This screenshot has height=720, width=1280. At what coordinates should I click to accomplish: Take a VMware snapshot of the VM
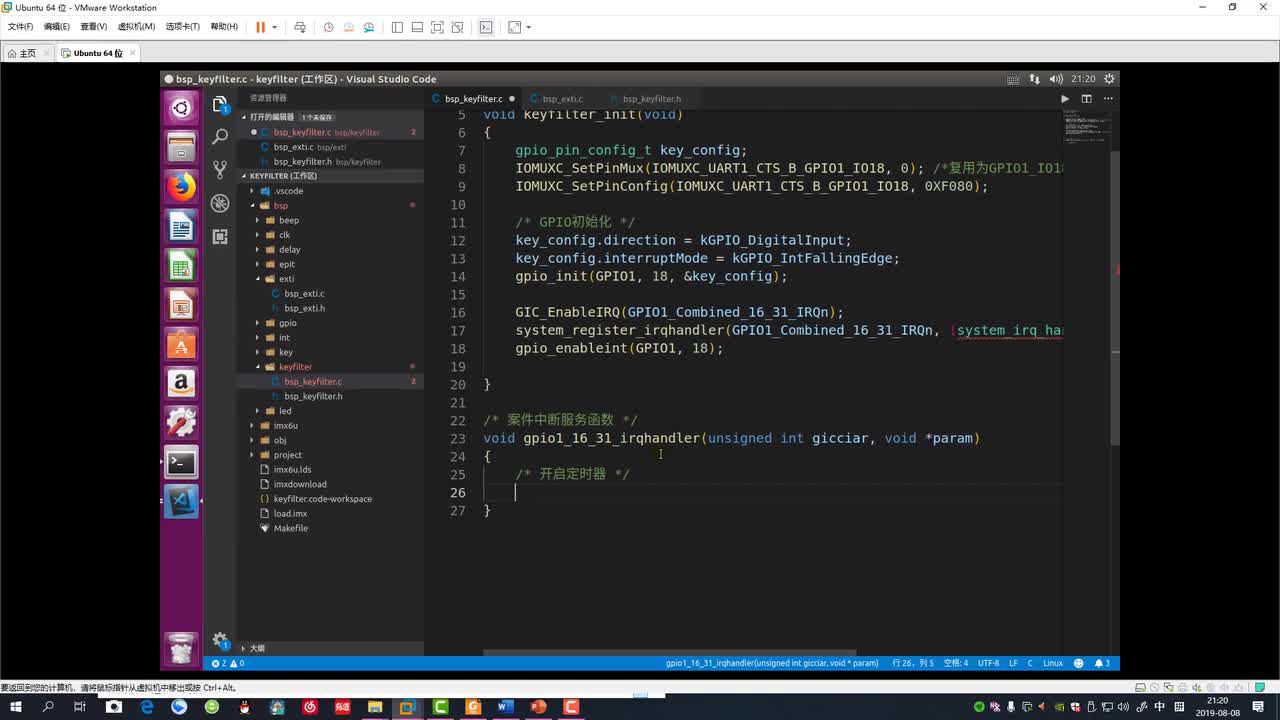coord(328,27)
